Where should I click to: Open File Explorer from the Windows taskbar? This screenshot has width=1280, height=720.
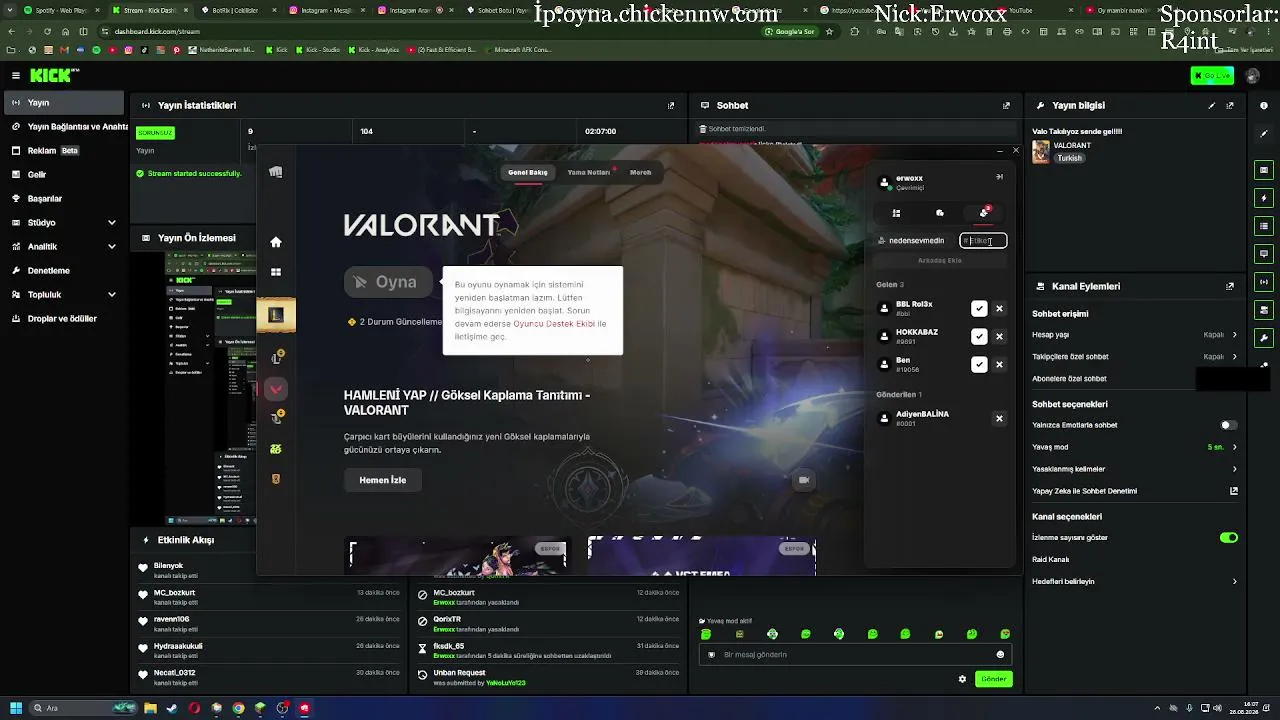[150, 708]
